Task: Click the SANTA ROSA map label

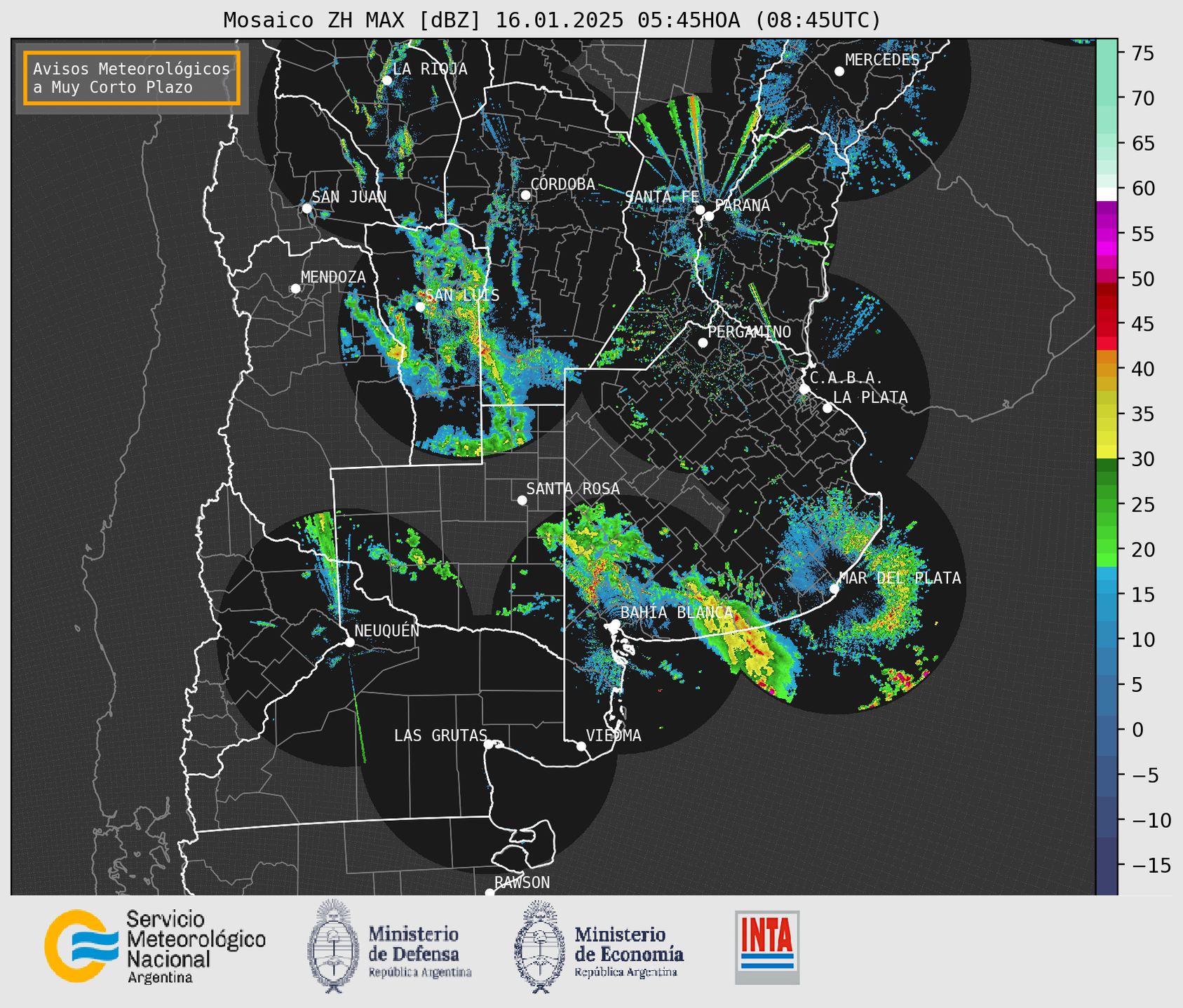Action: 573,489
